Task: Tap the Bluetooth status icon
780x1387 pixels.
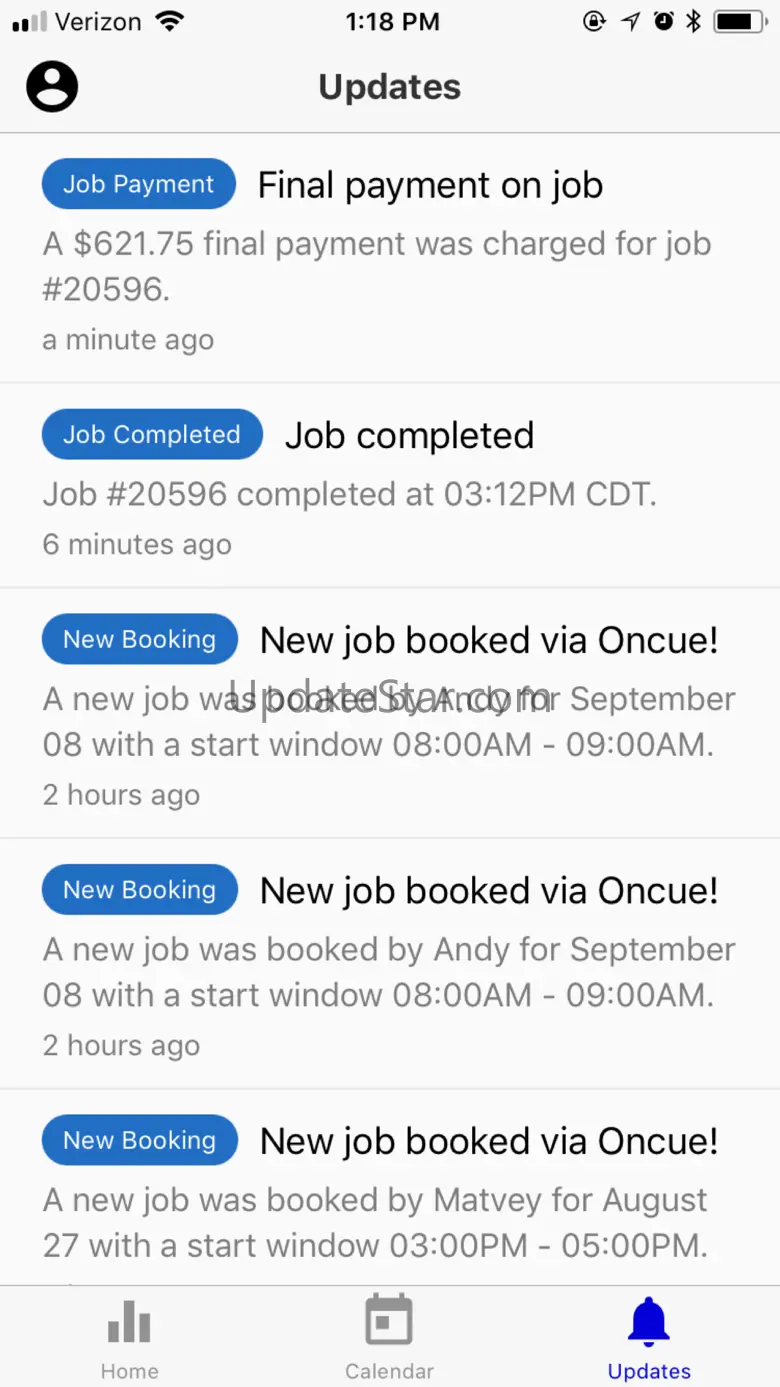Action: click(693, 21)
